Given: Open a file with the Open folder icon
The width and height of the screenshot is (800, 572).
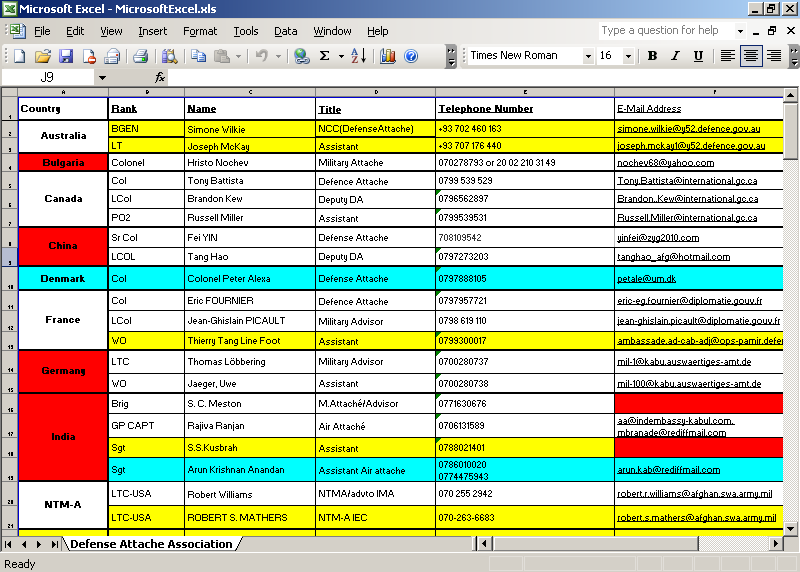Looking at the screenshot, I should [42, 56].
